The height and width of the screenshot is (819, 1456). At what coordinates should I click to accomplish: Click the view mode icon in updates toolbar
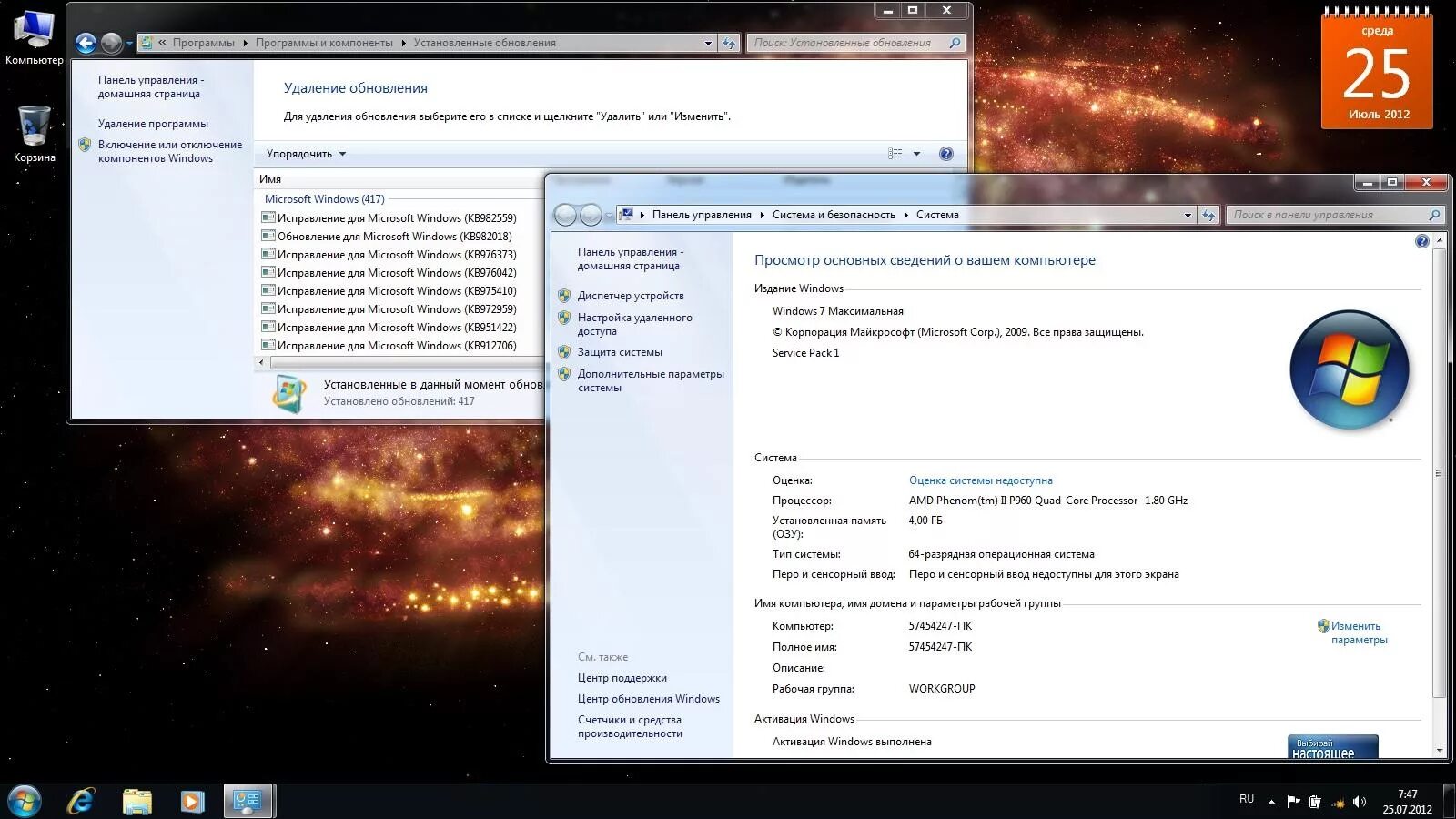(895, 154)
